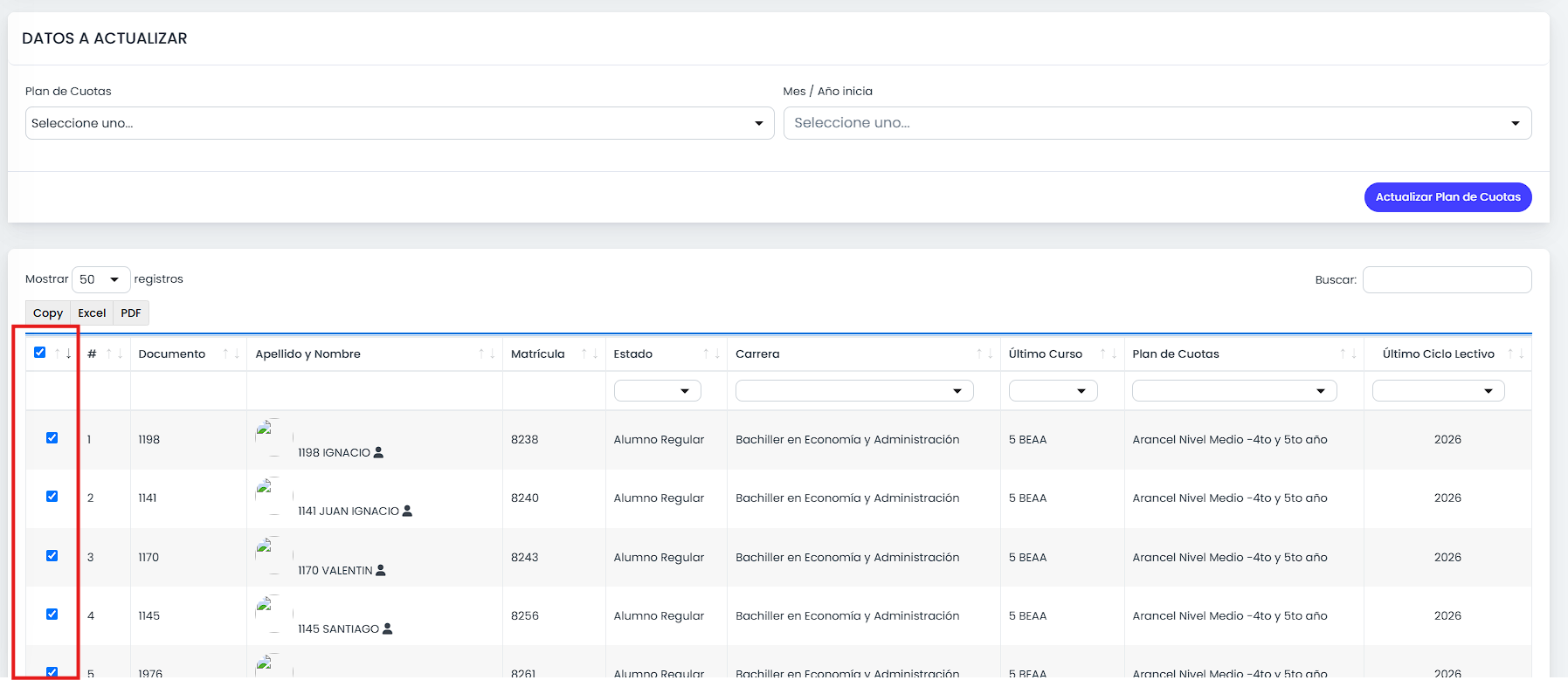Sort by Matrícula column arrows
The image size is (1568, 680).
[590, 354]
